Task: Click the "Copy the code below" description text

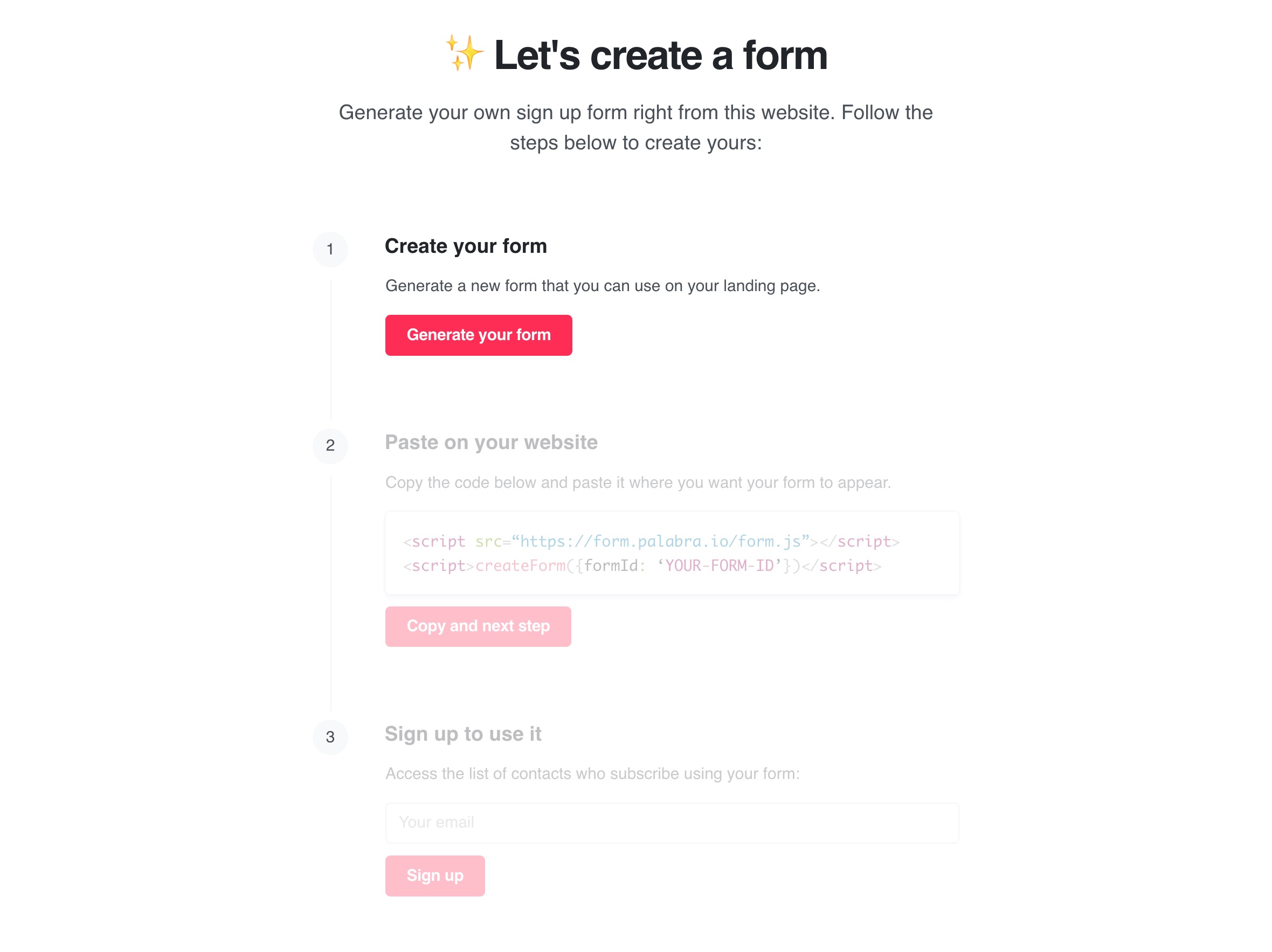Action: 638,482
